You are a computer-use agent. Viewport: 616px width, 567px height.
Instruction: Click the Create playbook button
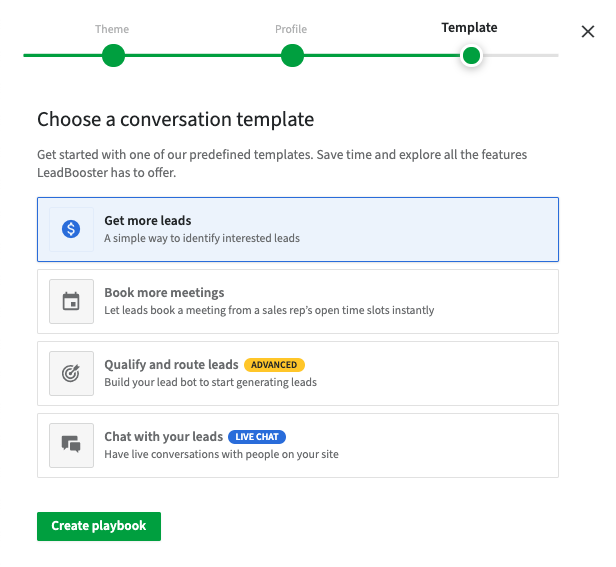tap(99, 526)
